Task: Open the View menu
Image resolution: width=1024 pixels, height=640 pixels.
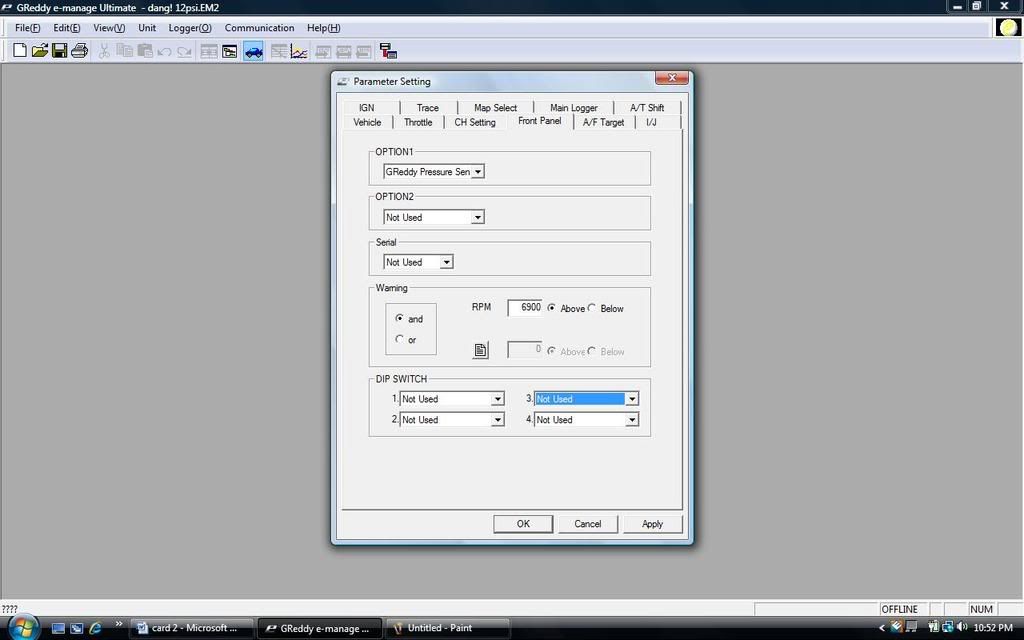Action: (x=109, y=28)
